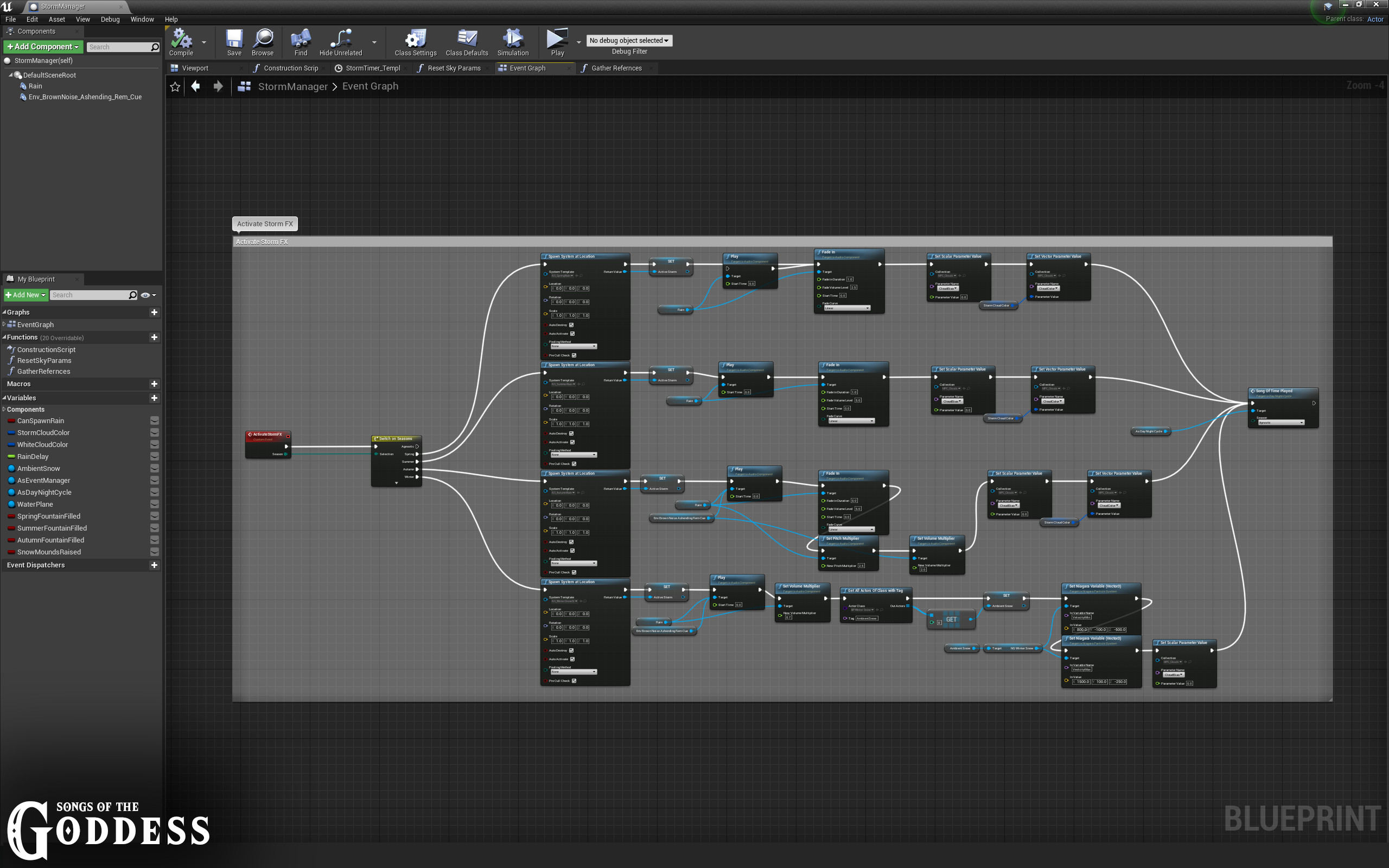Switch to the Reset Sky Params tab
Screen dimensions: 1389x868
[454, 68]
